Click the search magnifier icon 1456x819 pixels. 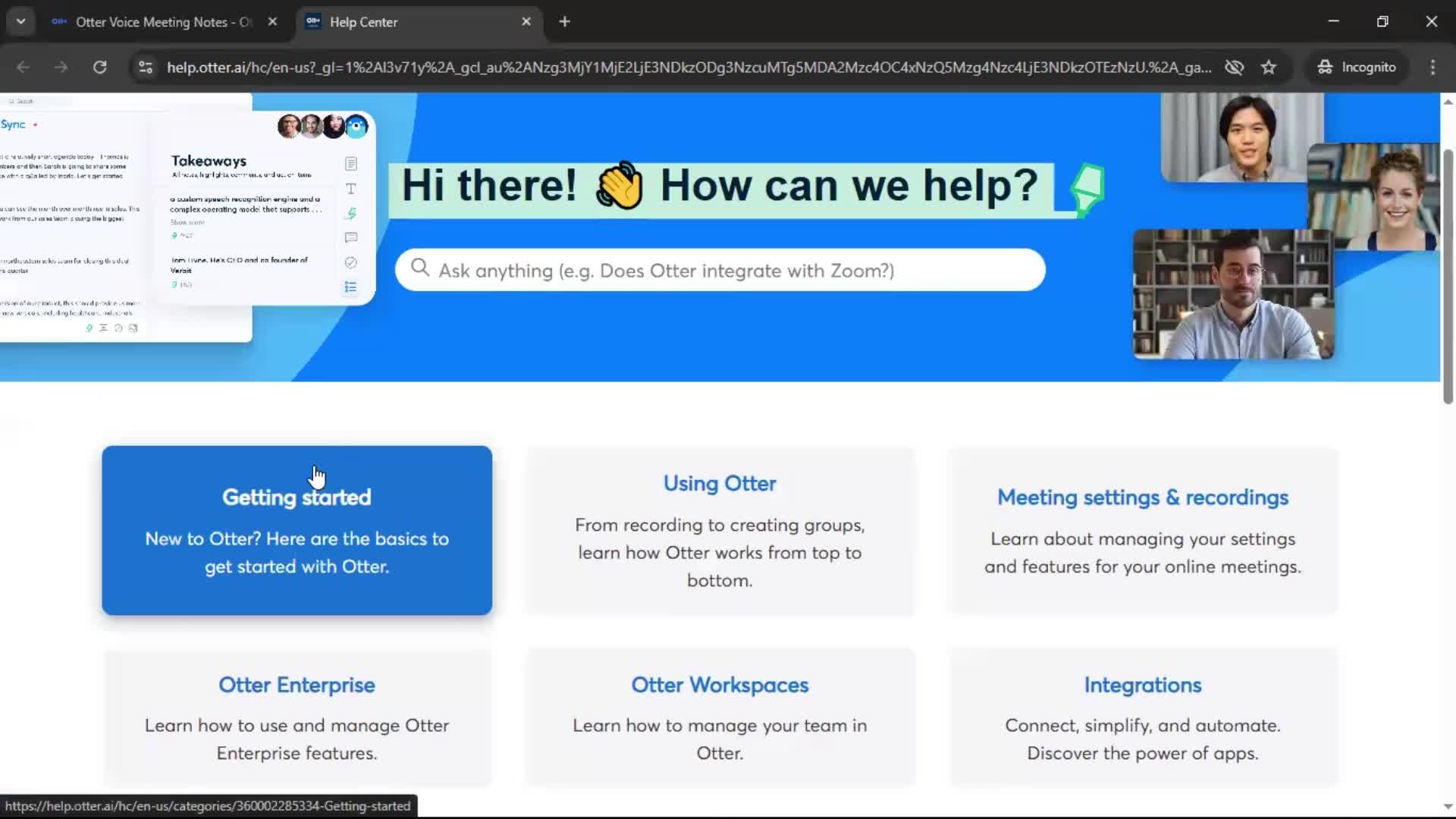click(x=420, y=268)
